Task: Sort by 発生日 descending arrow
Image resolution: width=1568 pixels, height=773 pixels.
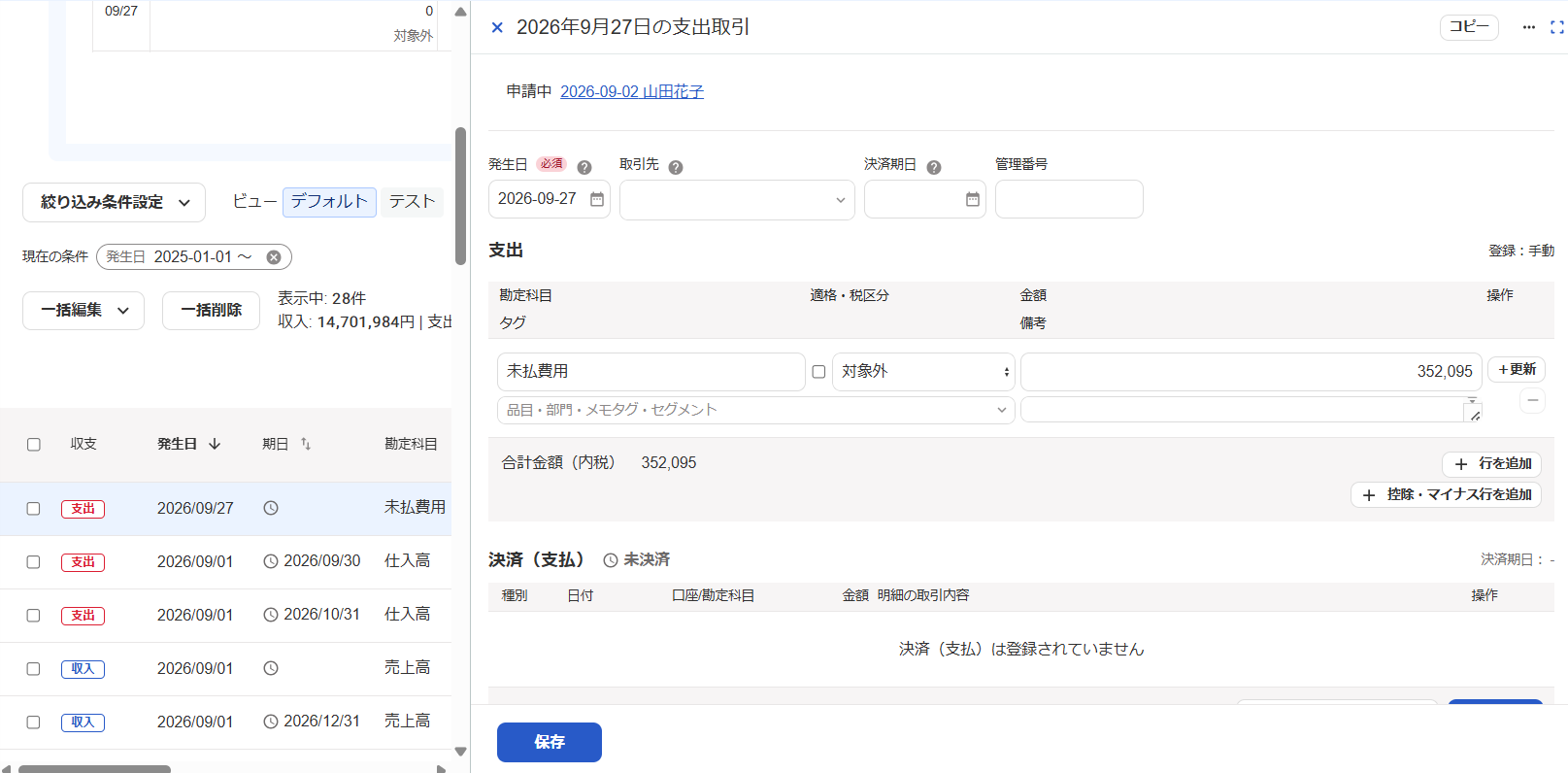Action: click(x=215, y=444)
